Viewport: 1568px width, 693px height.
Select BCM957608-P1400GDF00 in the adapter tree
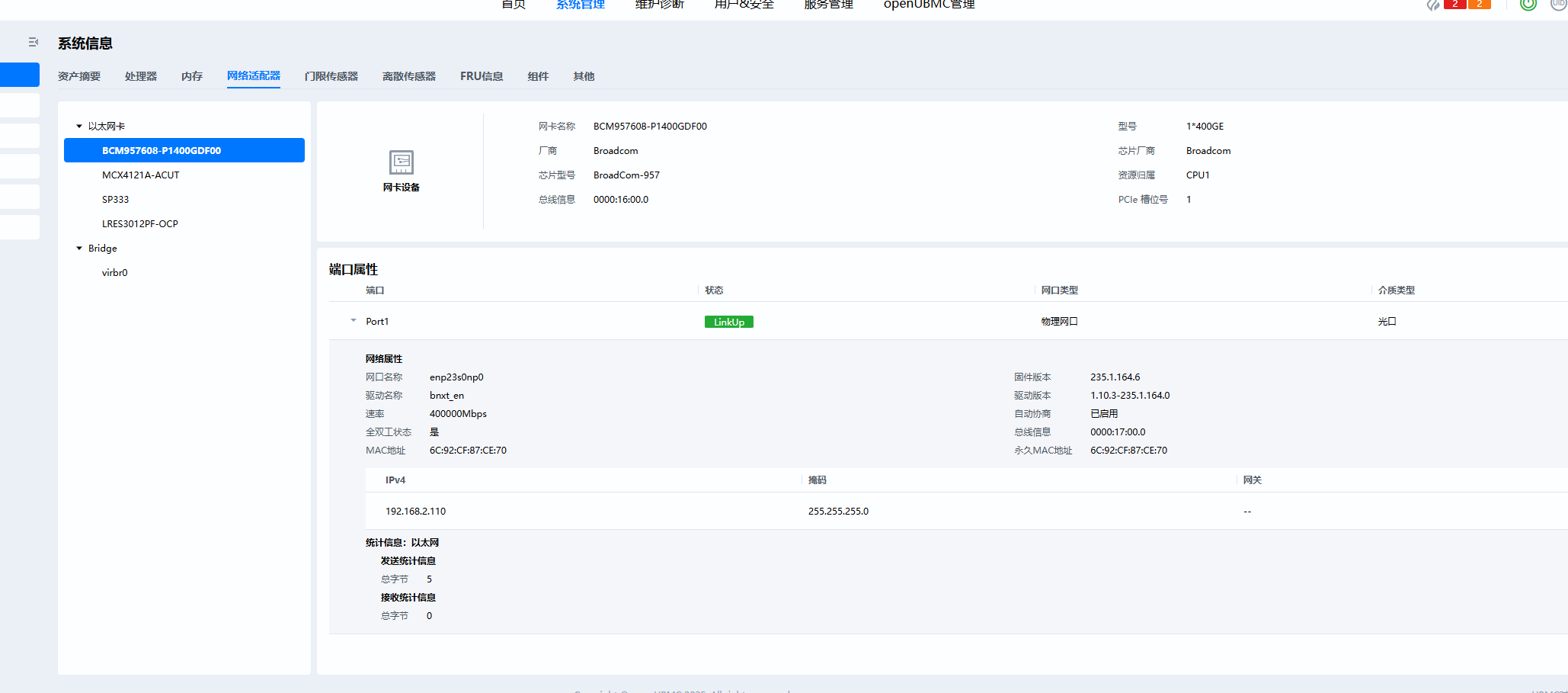184,150
